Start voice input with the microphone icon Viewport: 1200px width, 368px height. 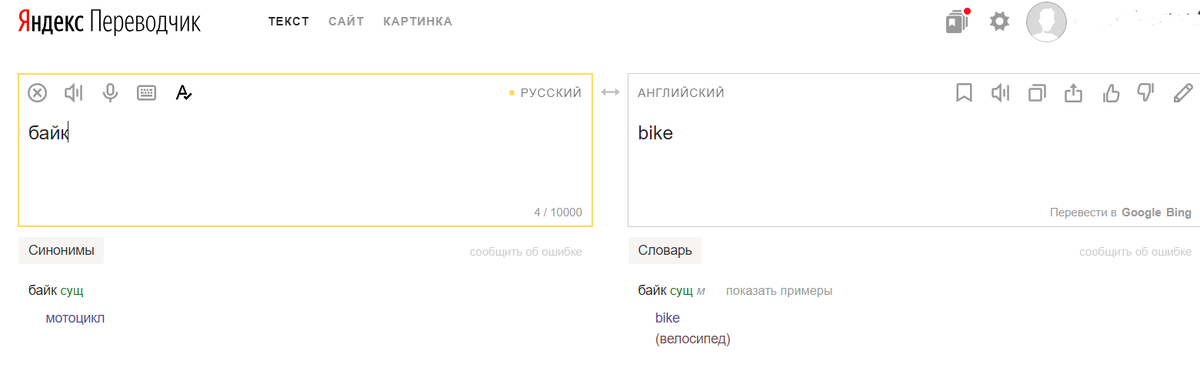[x=110, y=93]
